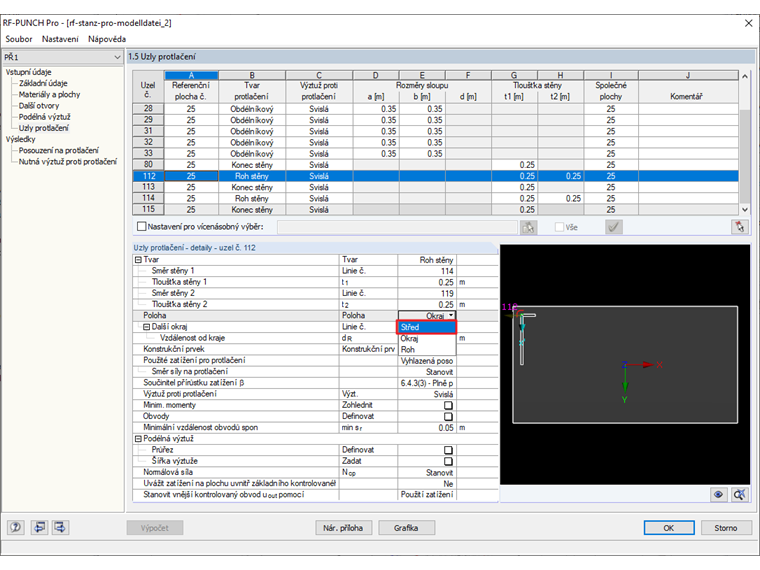
Task: Open the help question mark icon
Action: pyautogui.click(x=16, y=527)
